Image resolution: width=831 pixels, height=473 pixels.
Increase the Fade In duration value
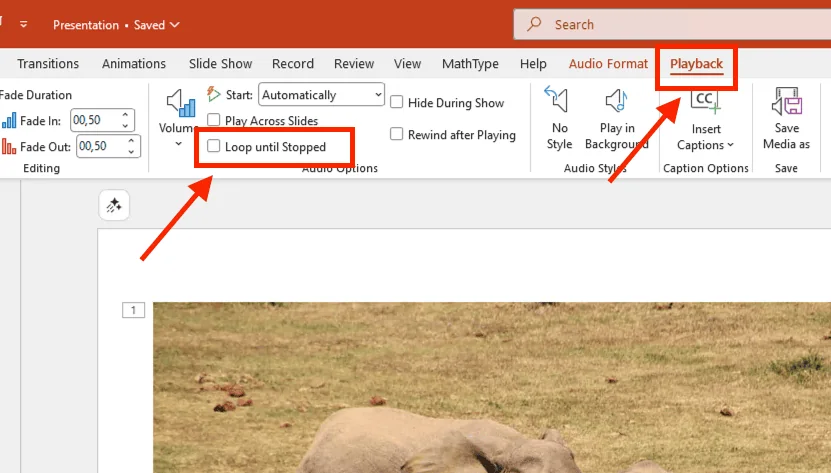click(127, 115)
